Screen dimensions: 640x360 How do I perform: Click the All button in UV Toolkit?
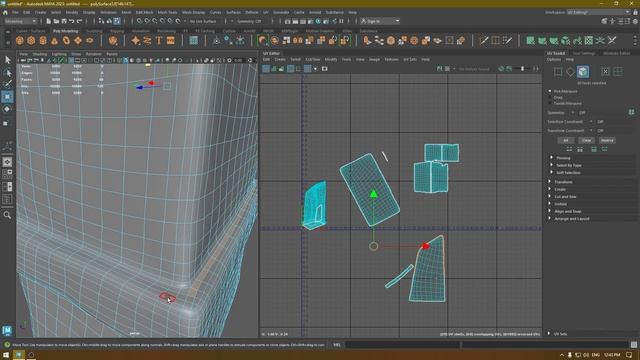[x=566, y=140]
